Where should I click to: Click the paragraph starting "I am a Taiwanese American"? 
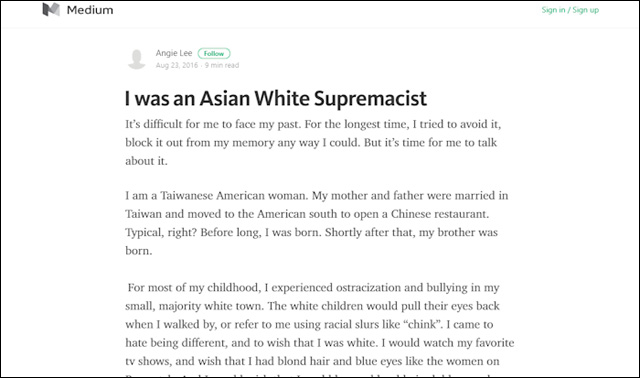[317, 223]
